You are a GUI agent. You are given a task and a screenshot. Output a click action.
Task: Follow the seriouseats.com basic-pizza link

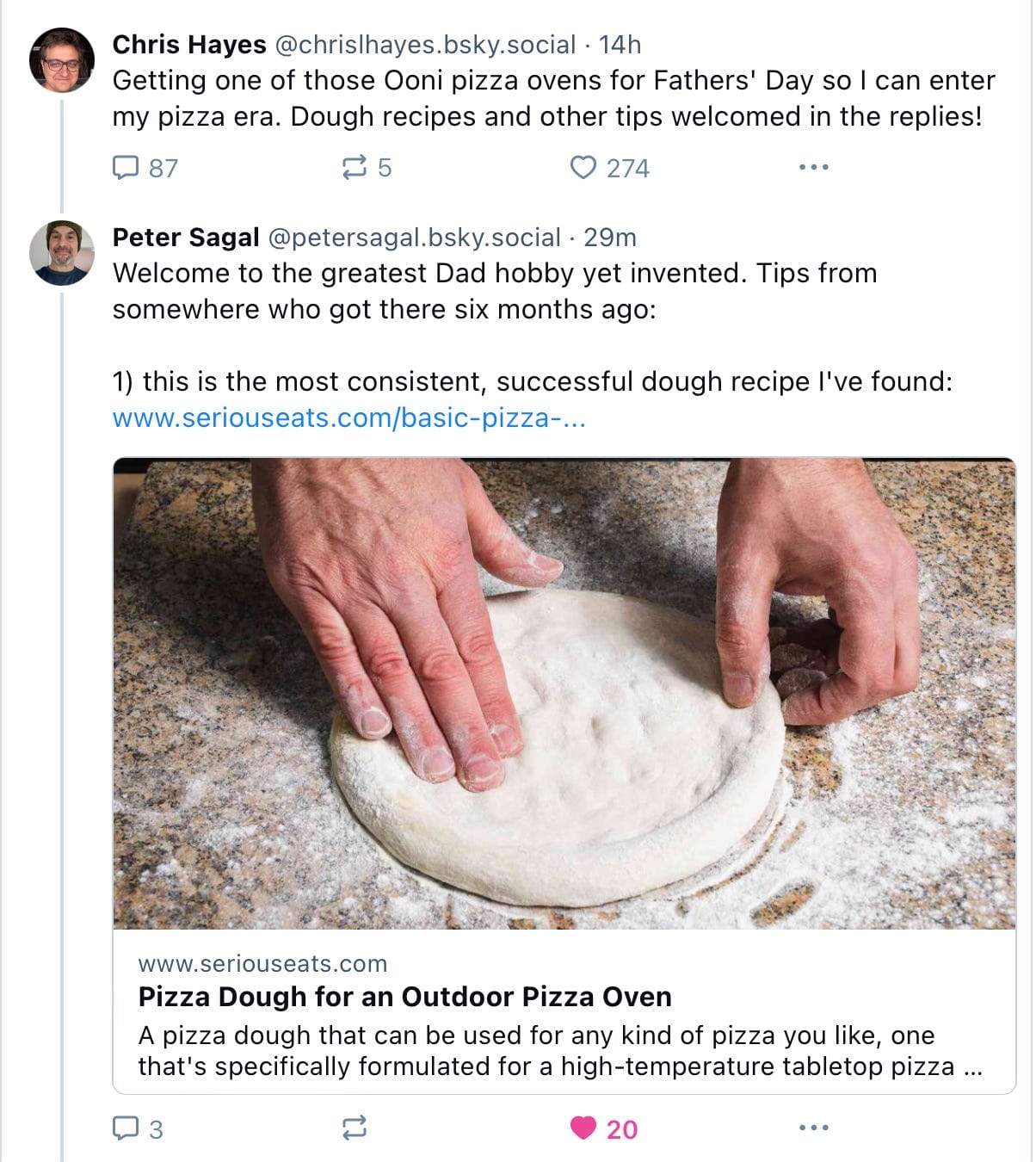coord(348,418)
